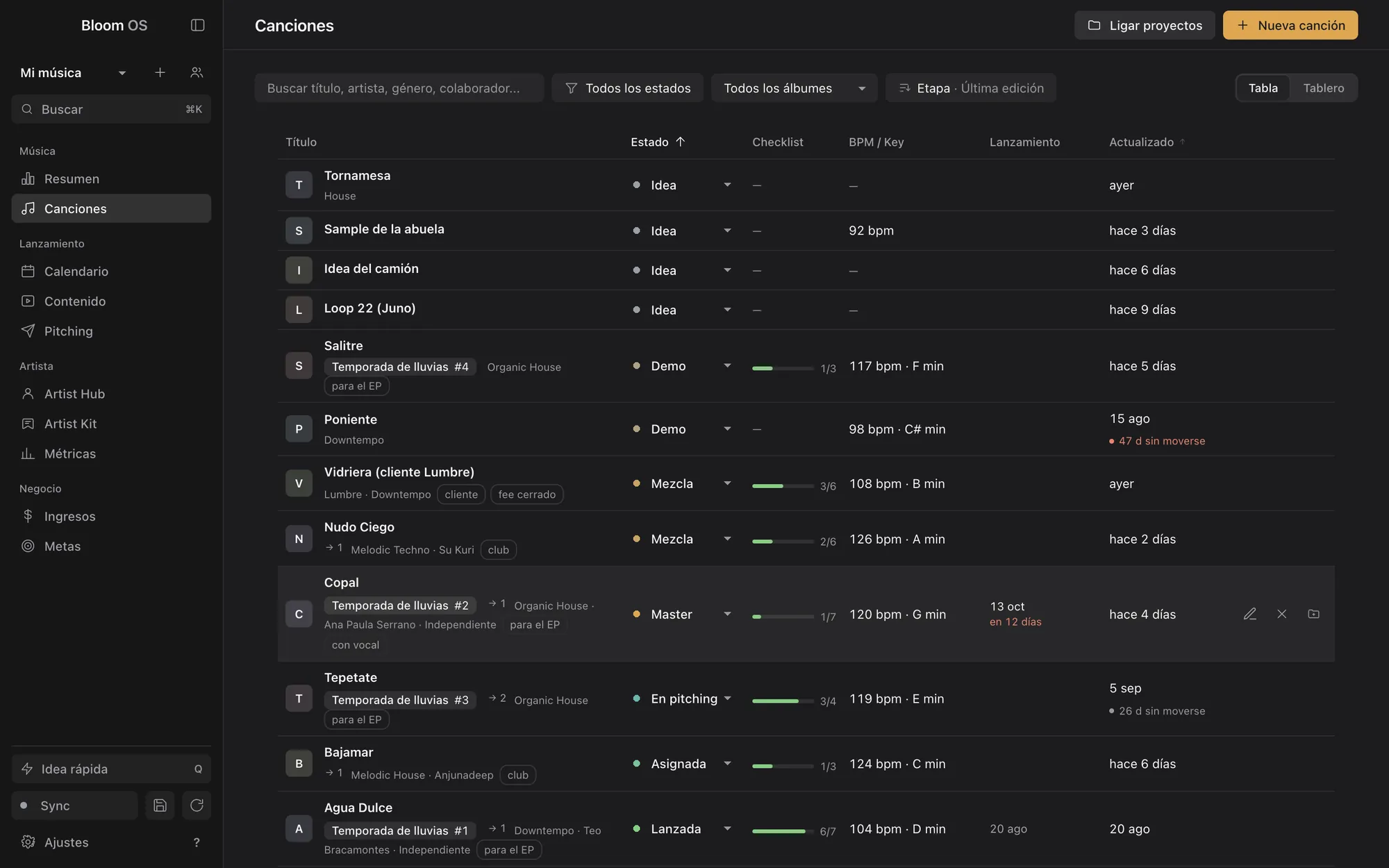Viewport: 1389px width, 868px height.
Task: Open Copal's Master status dropdown
Action: pyautogui.click(x=682, y=614)
